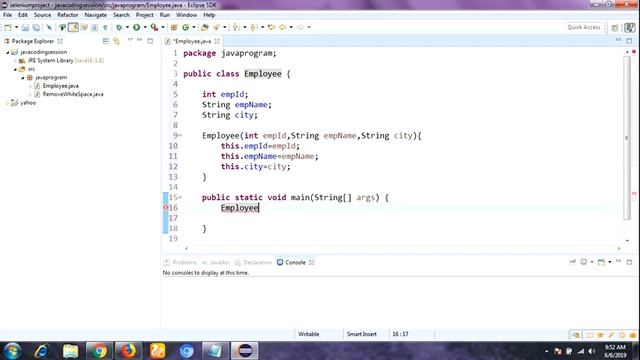640x360 pixels.
Task: Expand the yahoo project node
Action: 7,103
